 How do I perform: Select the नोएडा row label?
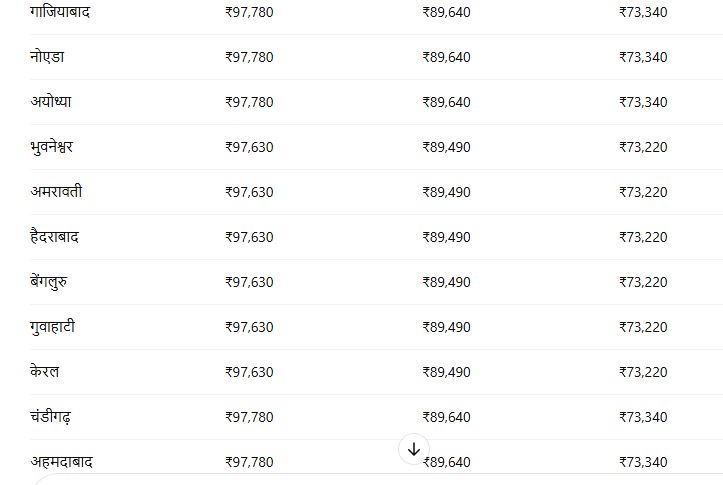click(x=47, y=56)
